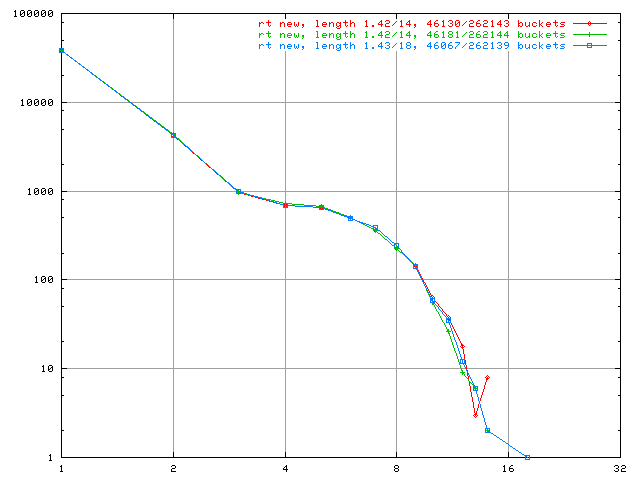
Task: Click the x-axis tick label 32
Action: coord(620,469)
